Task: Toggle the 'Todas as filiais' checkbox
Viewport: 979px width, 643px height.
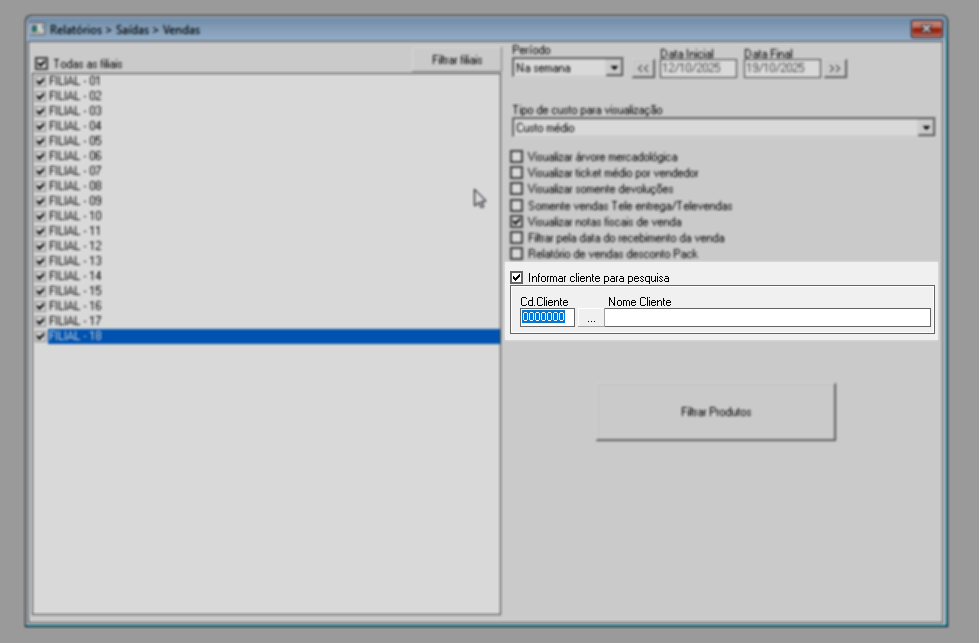Action: point(41,63)
